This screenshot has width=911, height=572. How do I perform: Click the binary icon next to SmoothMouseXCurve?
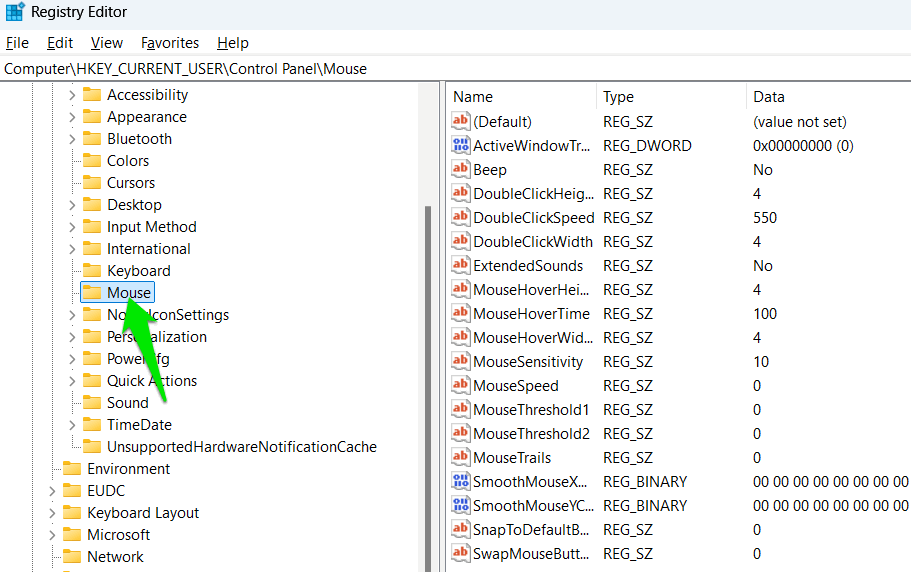pos(461,482)
